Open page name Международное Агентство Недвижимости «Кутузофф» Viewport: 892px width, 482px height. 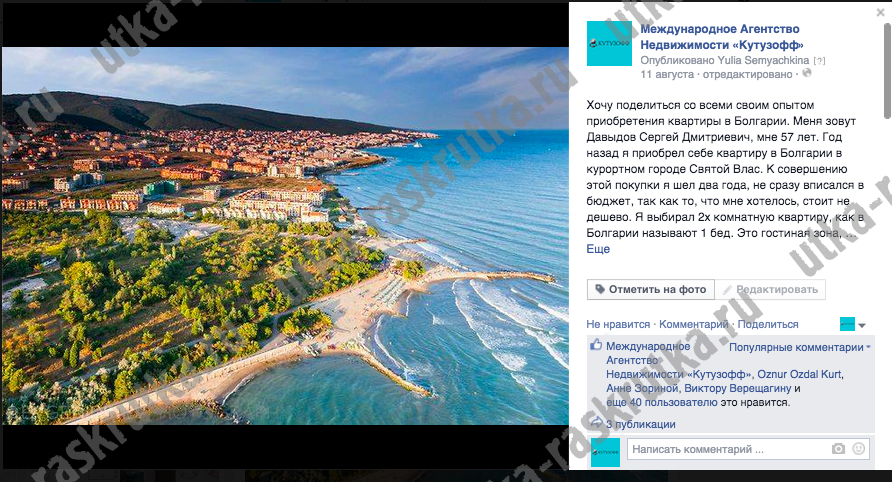(x=722, y=37)
